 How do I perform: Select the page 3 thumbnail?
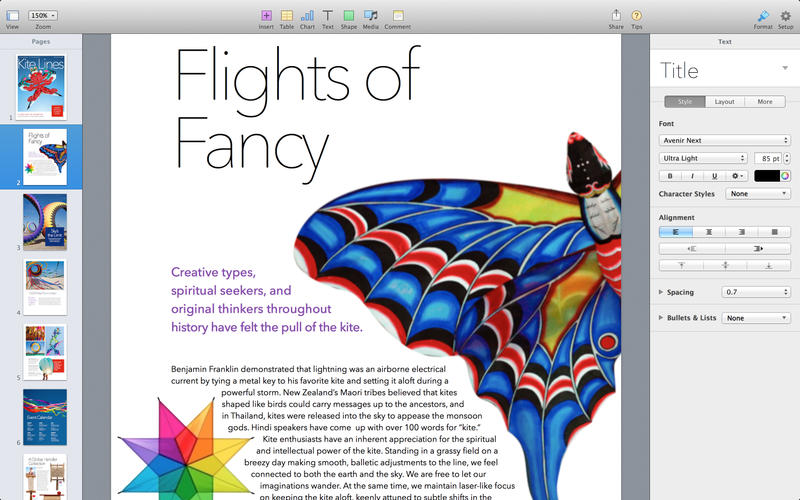[x=45, y=221]
